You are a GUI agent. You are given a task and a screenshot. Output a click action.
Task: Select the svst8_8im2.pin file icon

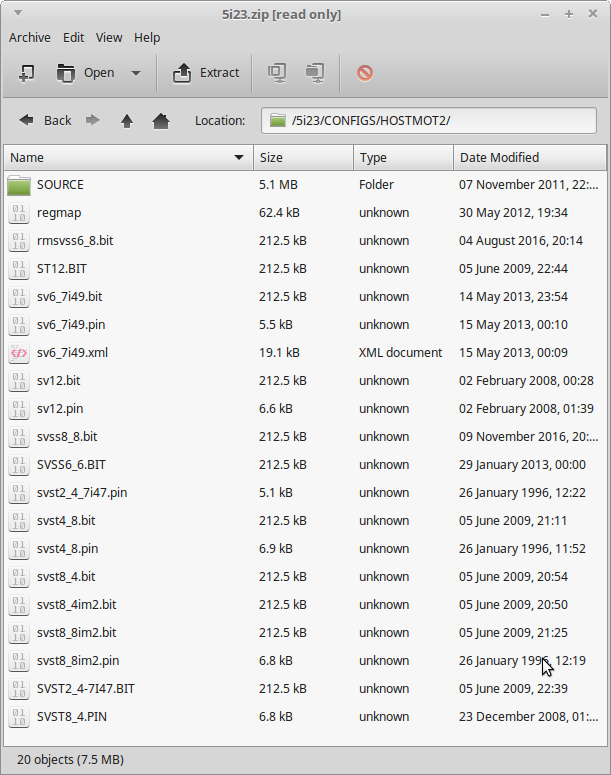(19, 661)
